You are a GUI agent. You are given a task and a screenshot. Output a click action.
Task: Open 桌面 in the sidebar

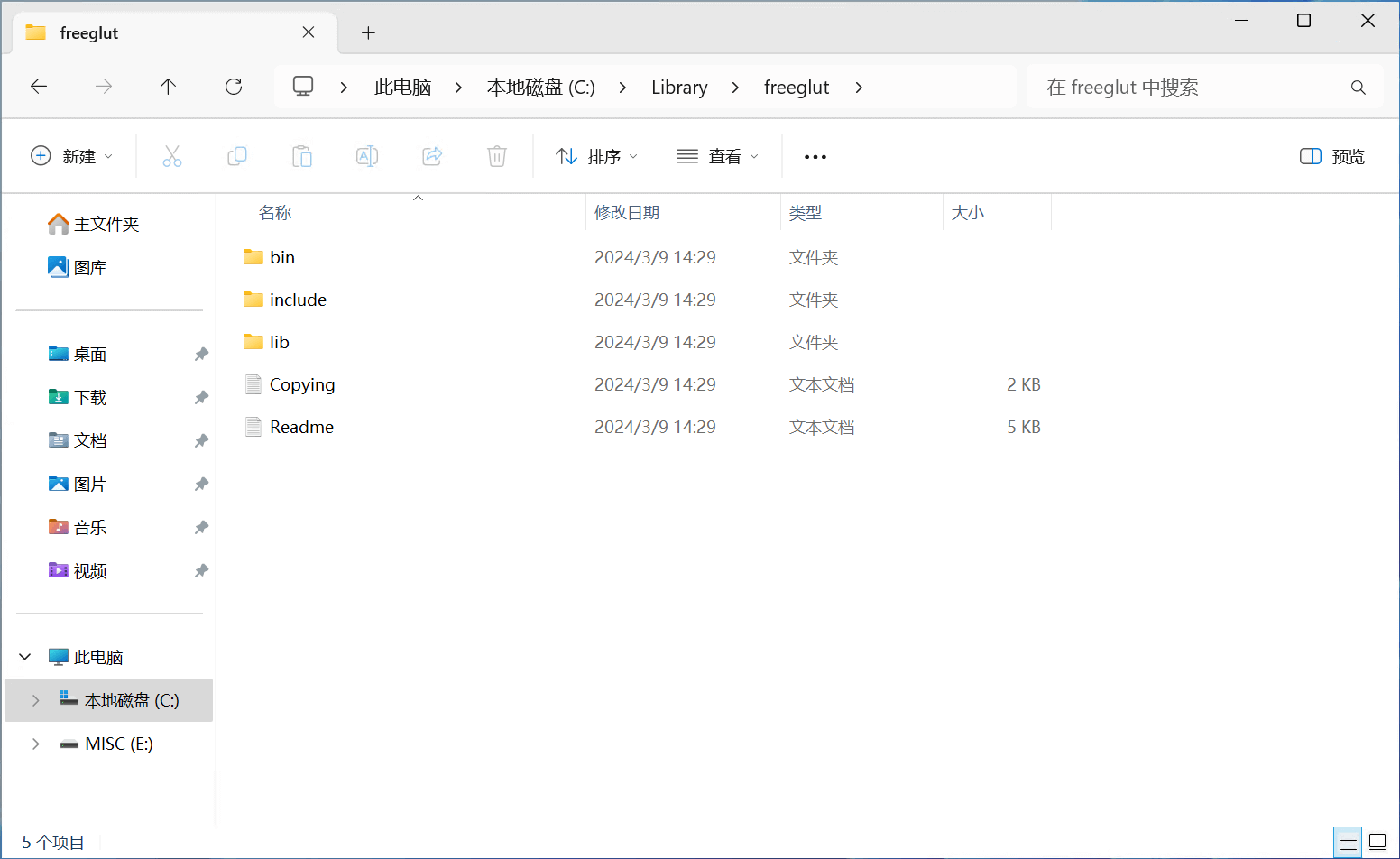click(78, 355)
